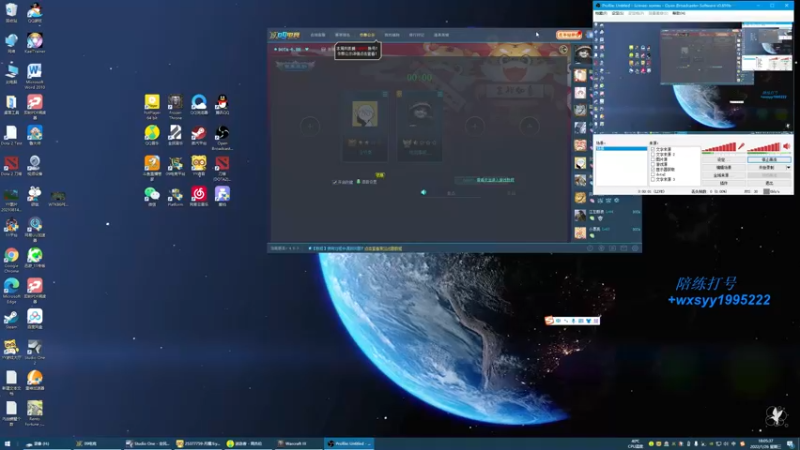Click Stop Streaming button in OBS
Viewport: 800px width, 450px height.
(x=769, y=160)
